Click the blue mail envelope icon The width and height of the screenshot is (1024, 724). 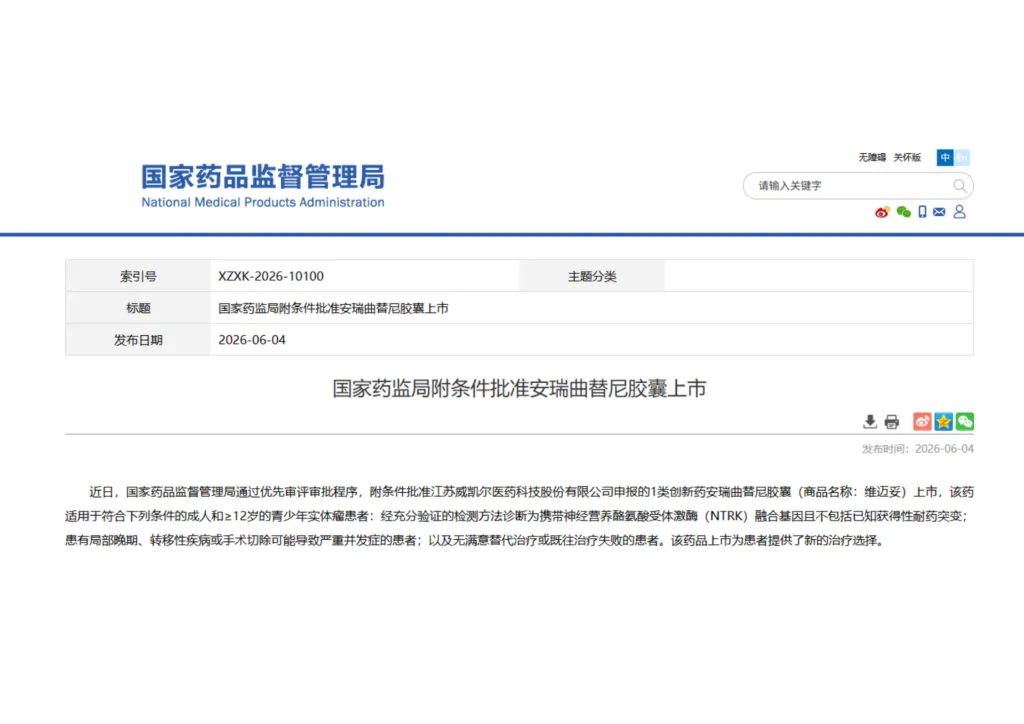pos(939,212)
